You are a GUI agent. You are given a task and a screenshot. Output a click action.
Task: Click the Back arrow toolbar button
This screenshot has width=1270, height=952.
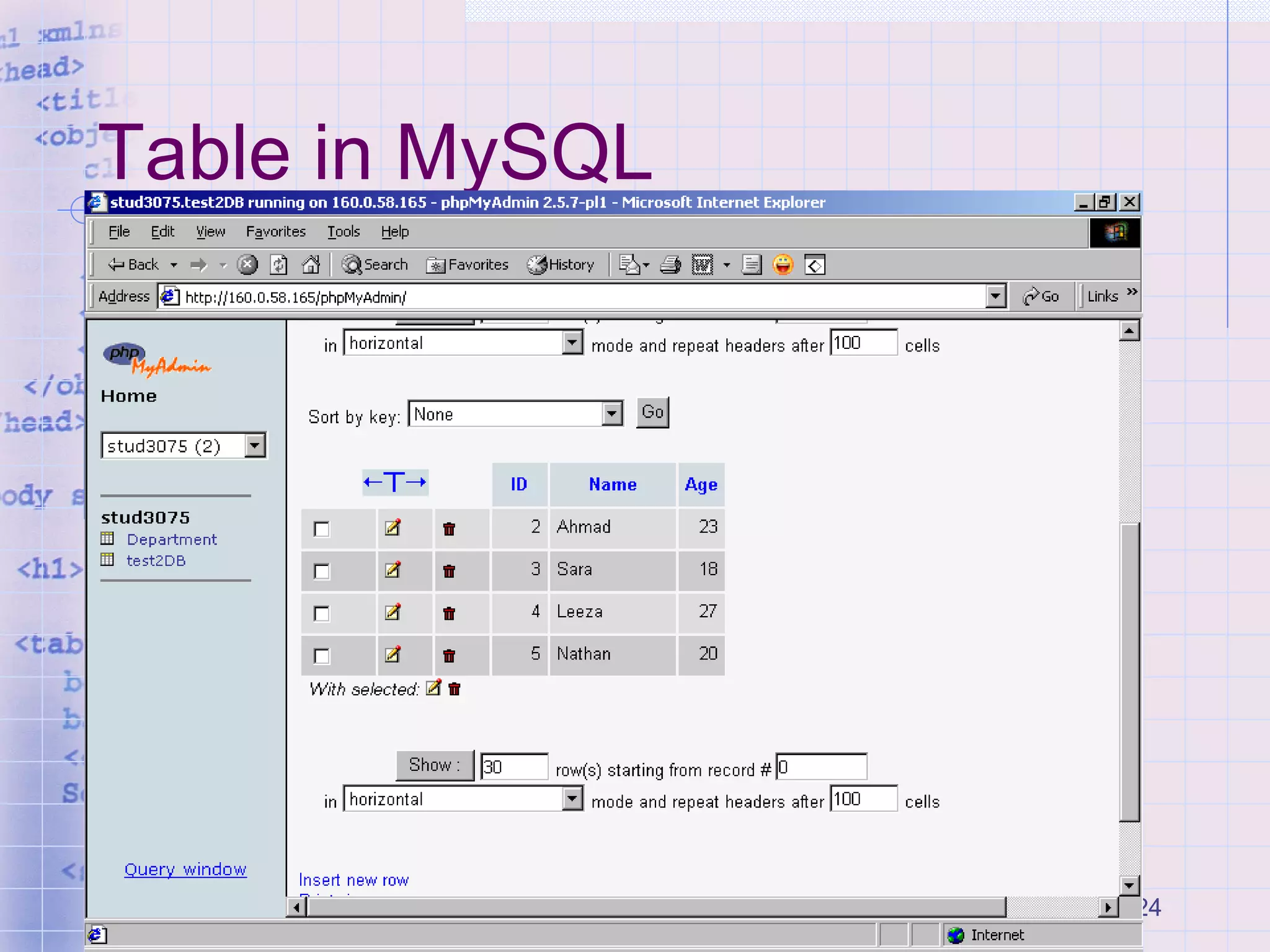(x=133, y=265)
